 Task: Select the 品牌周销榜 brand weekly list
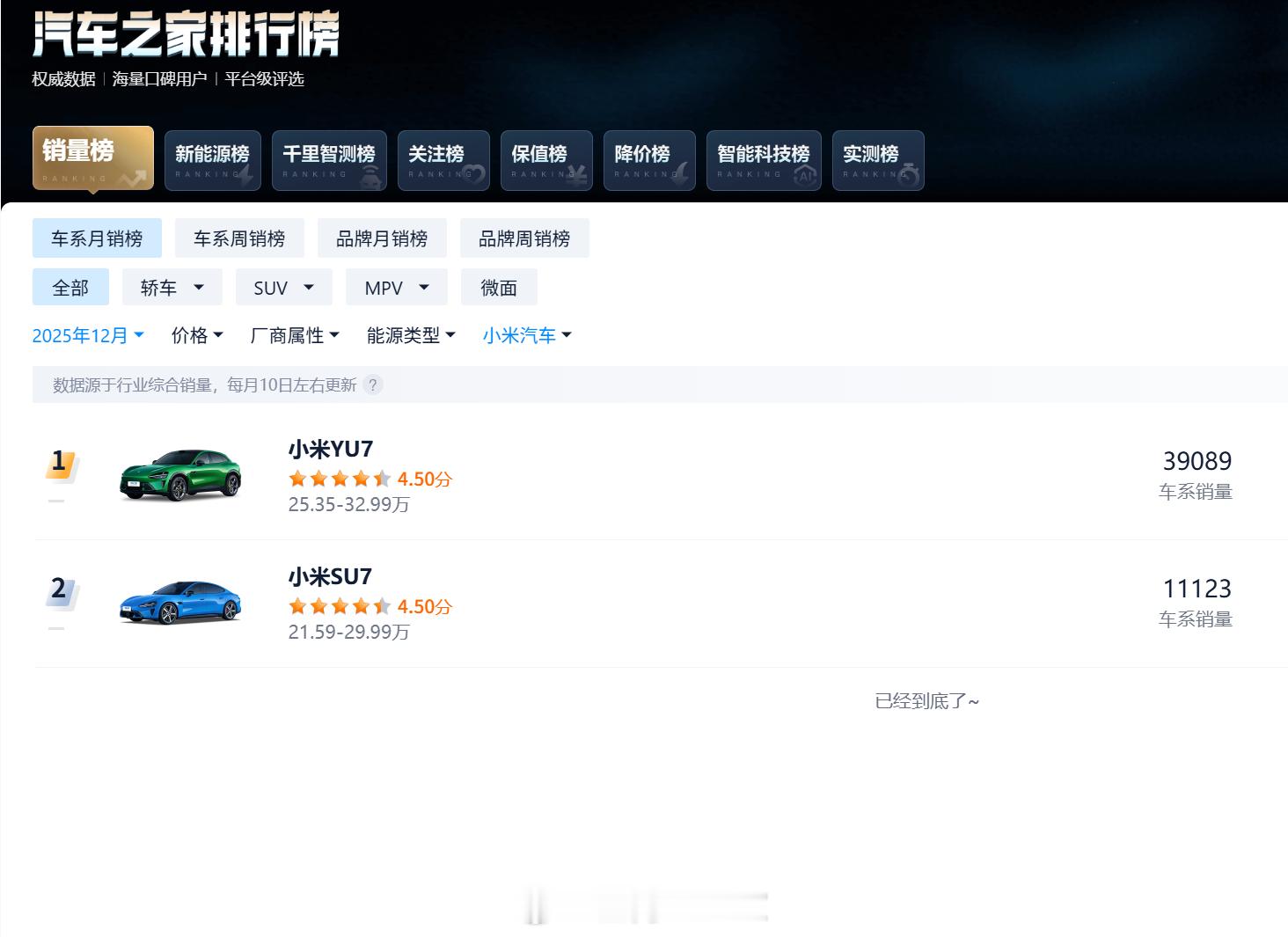(524, 238)
